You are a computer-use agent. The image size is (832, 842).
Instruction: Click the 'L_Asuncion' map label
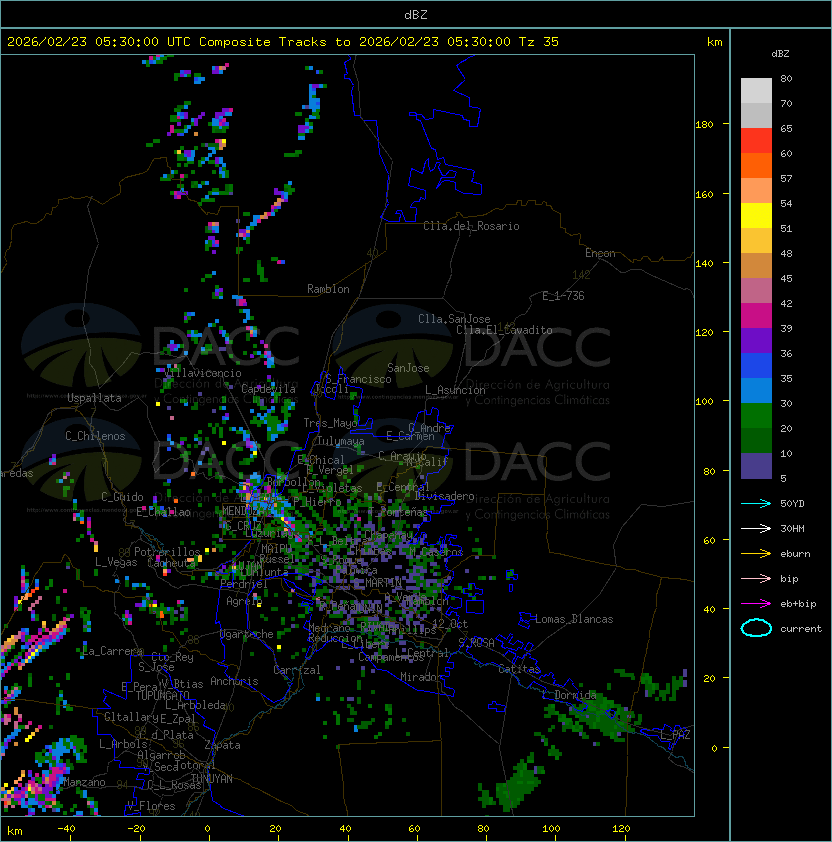tap(455, 390)
